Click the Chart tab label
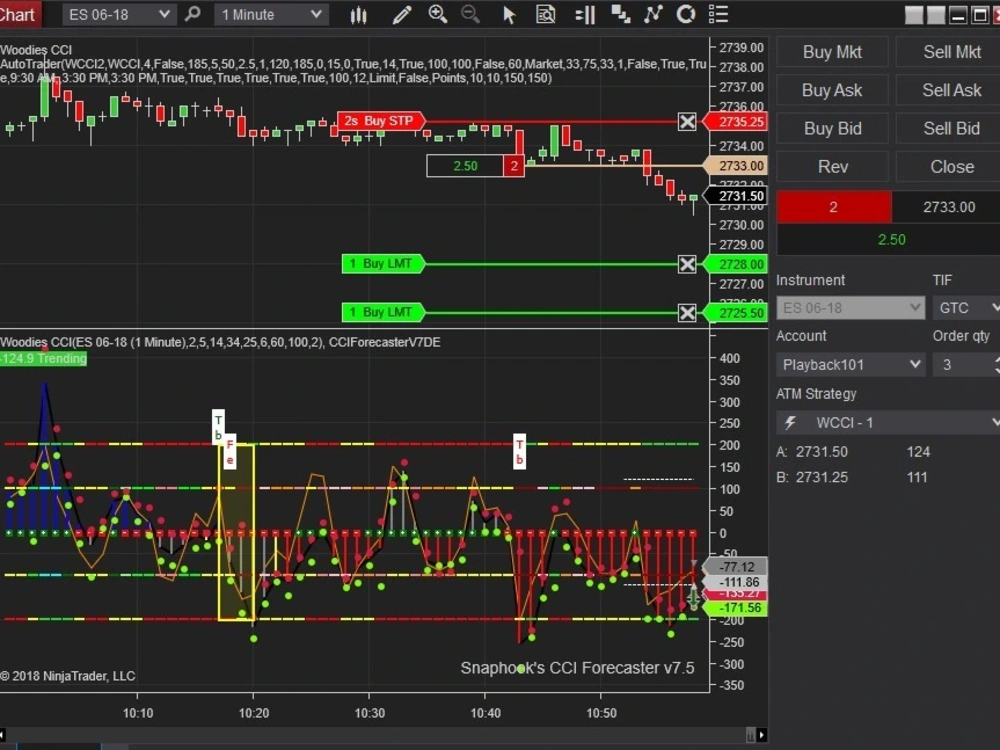This screenshot has height=750, width=1000. coord(19,14)
